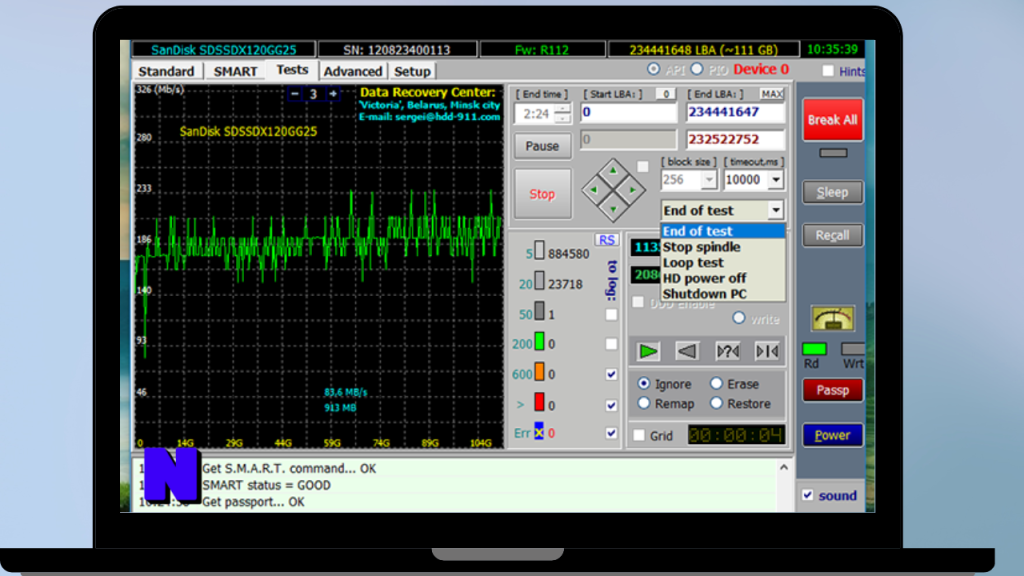Click the green 200 ms block swatch

point(539,341)
